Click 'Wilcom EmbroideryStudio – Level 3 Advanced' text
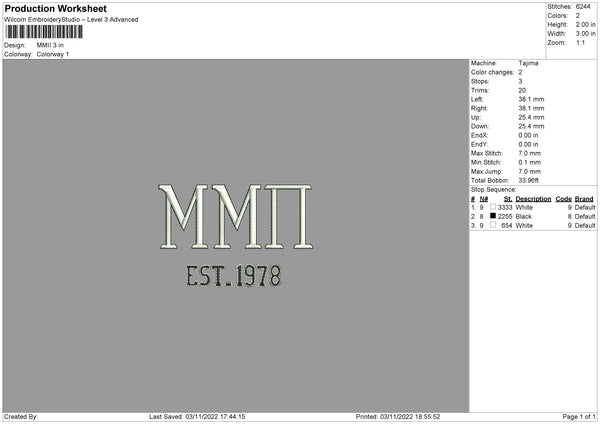This screenshot has height=424, width=600. 71,20
